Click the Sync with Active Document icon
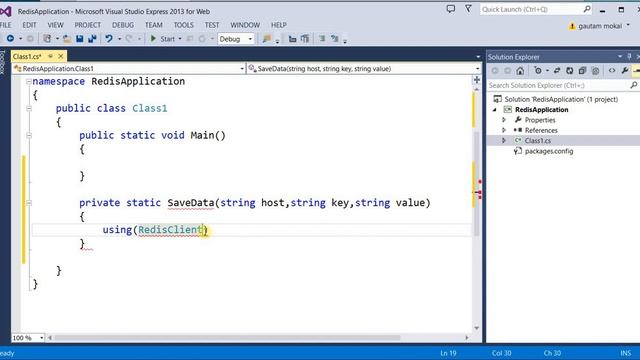Viewport: 640px width, 360px height. click(557, 71)
